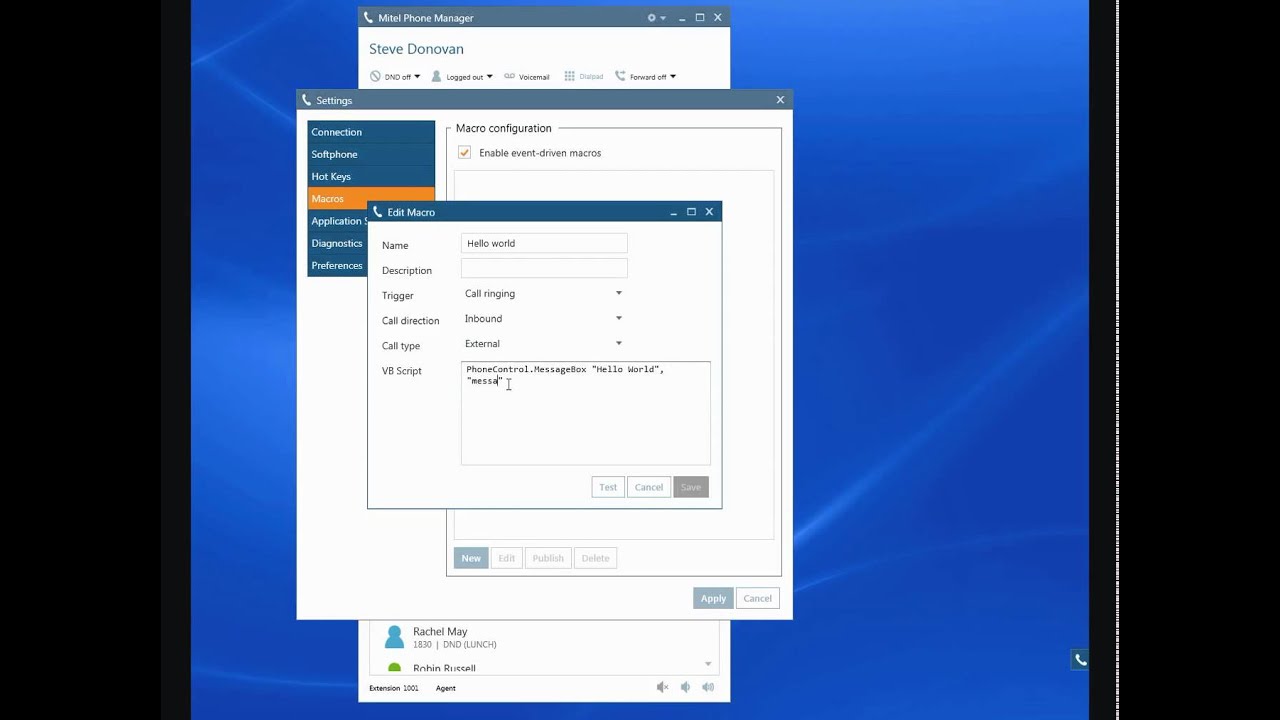The height and width of the screenshot is (720, 1280).
Task: Click the contact list scroll down arrow
Action: click(x=708, y=664)
